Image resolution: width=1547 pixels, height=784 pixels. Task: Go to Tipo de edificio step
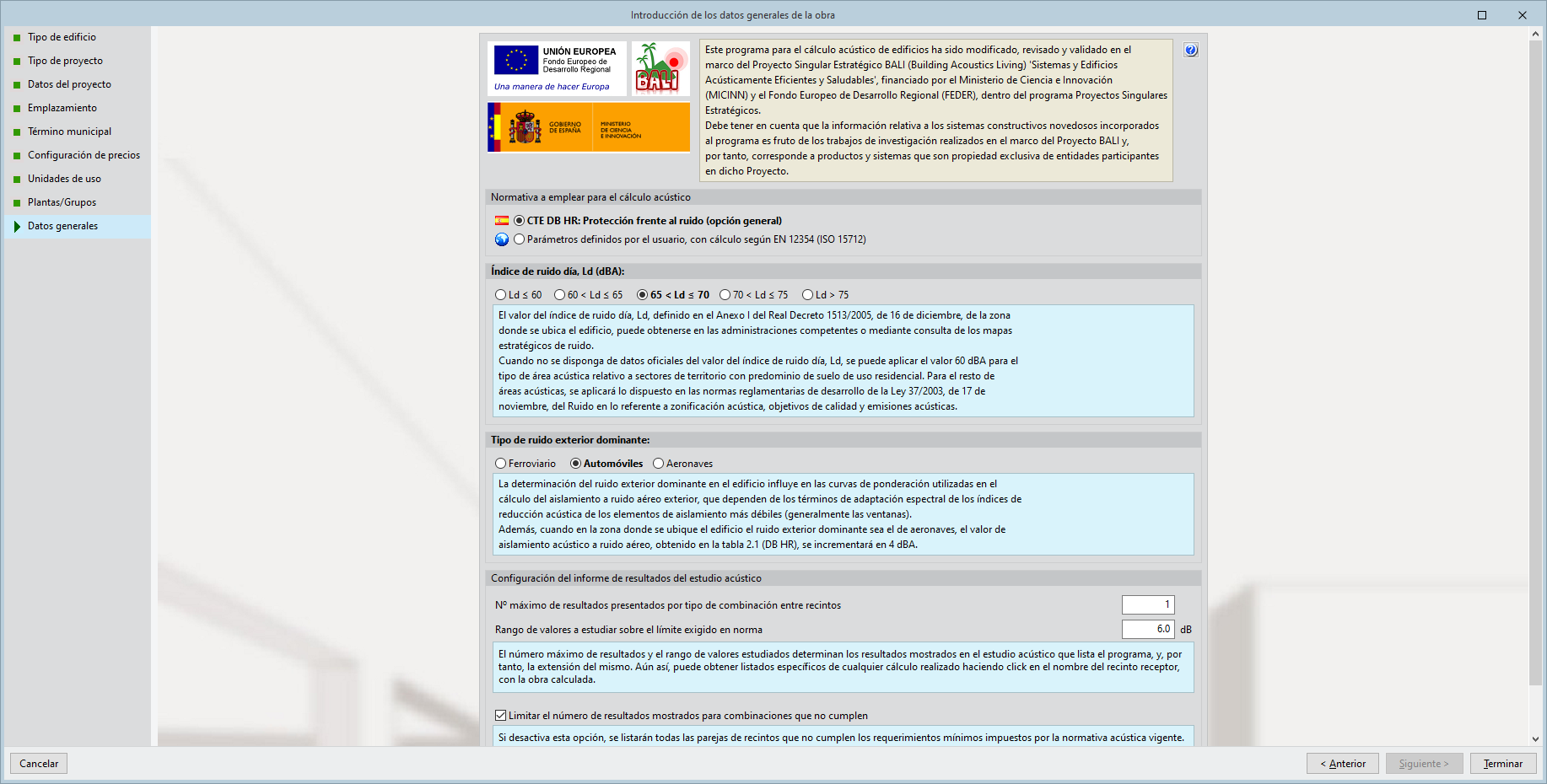point(78,37)
